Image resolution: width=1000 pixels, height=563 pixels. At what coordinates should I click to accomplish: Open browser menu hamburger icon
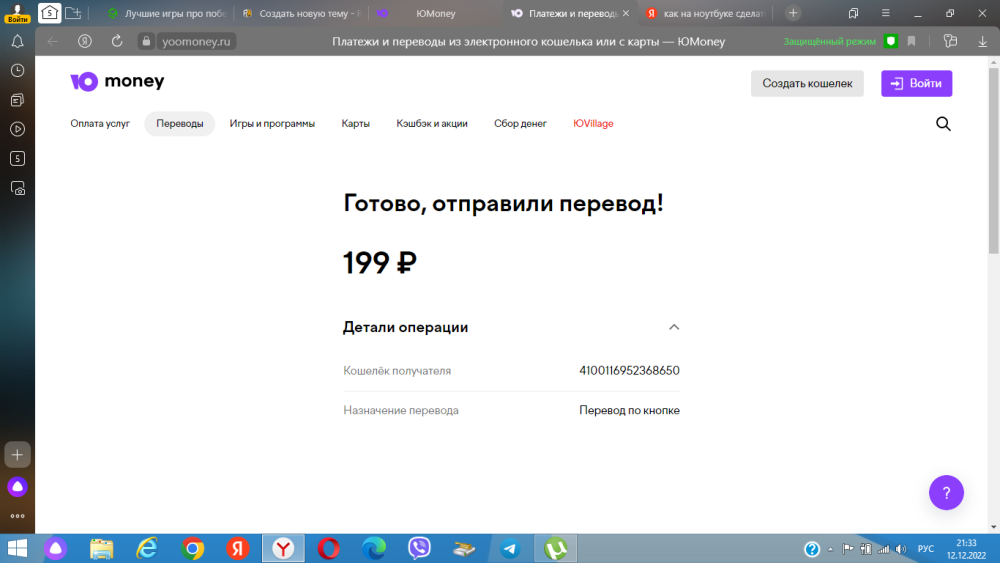pos(885,13)
